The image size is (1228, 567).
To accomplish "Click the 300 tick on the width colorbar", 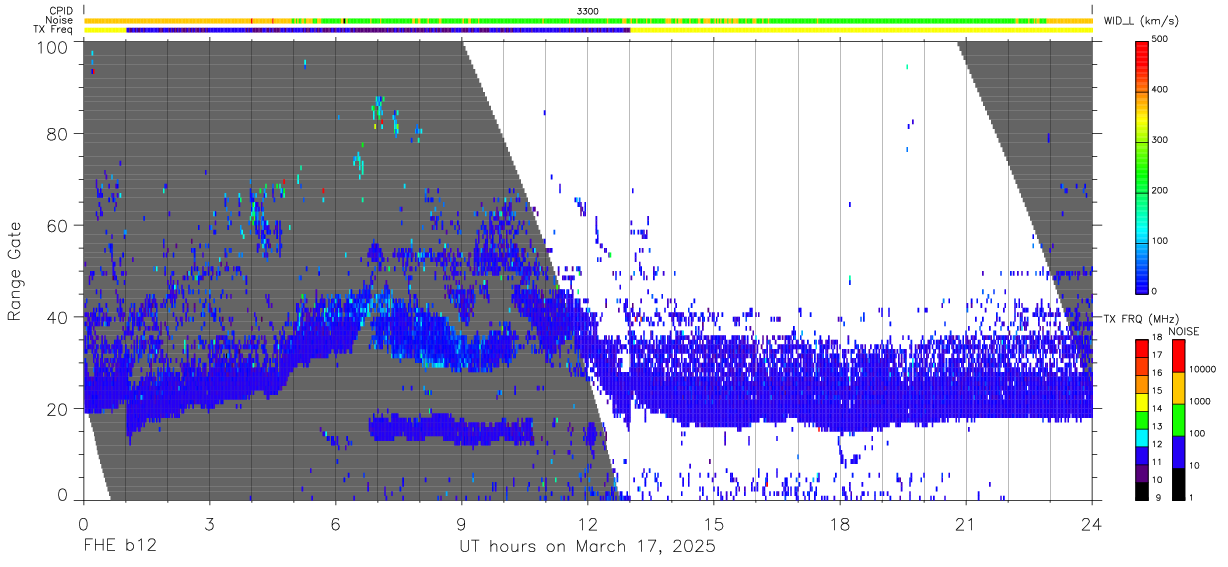I will pos(1159,140).
